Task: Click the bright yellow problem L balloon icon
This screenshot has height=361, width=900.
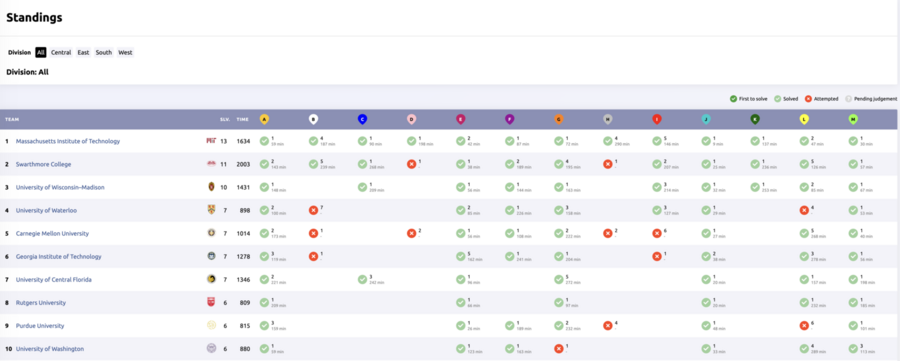Action: 804,119
